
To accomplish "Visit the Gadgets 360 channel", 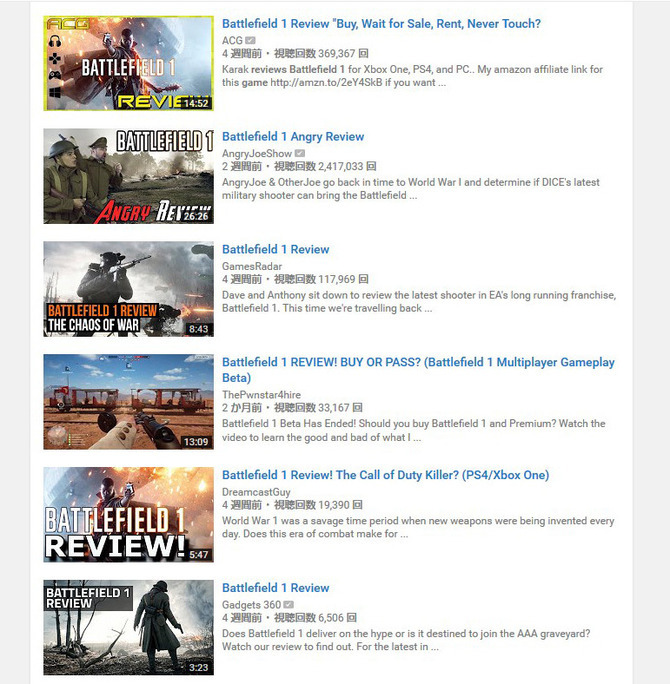I will (251, 605).
